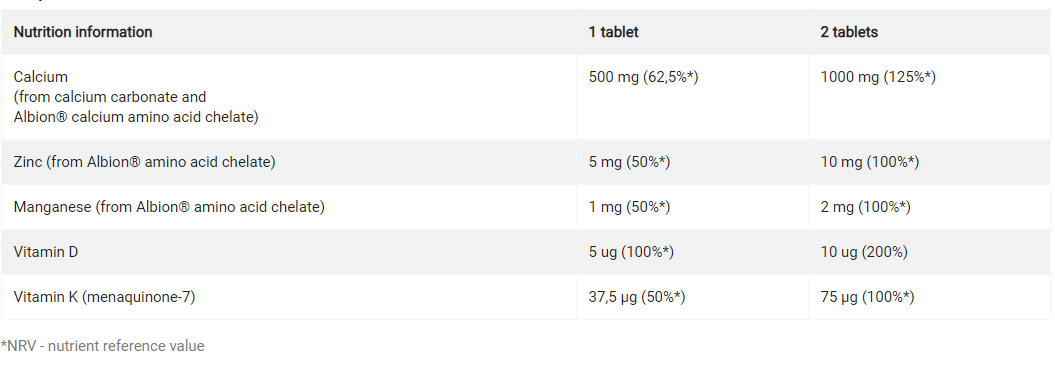Click the Calcium row label
Viewport: 1055px width, 365px height.
click(x=40, y=77)
